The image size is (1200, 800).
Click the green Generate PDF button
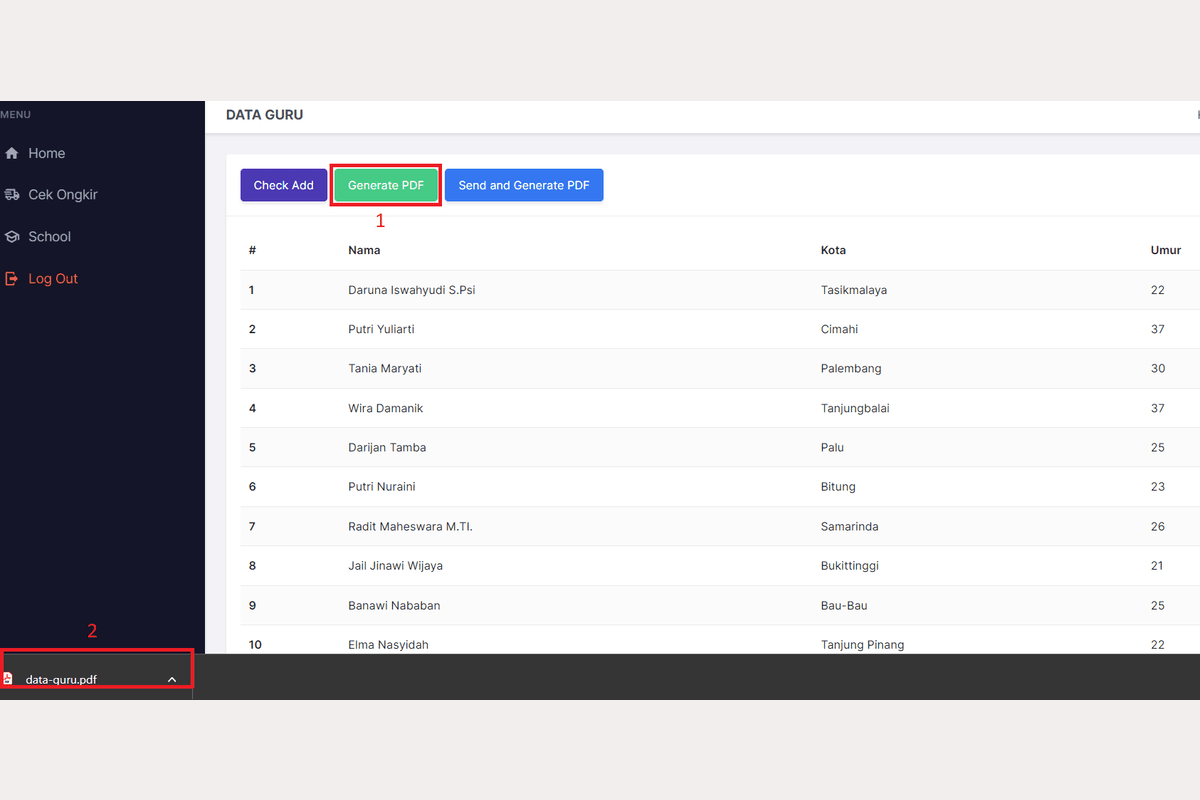386,185
